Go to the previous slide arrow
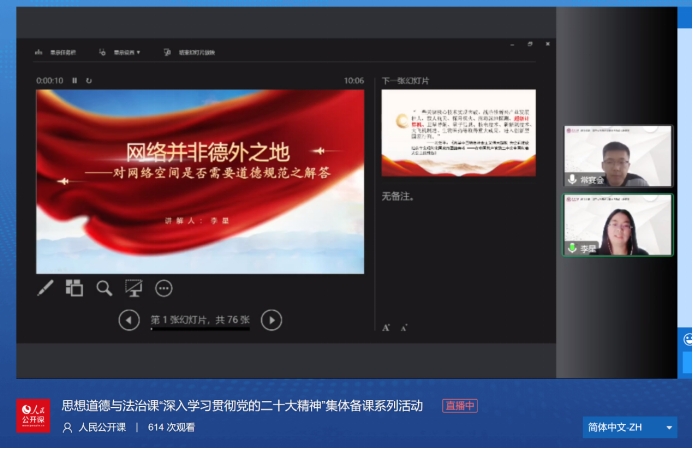The image size is (693, 449). (129, 320)
